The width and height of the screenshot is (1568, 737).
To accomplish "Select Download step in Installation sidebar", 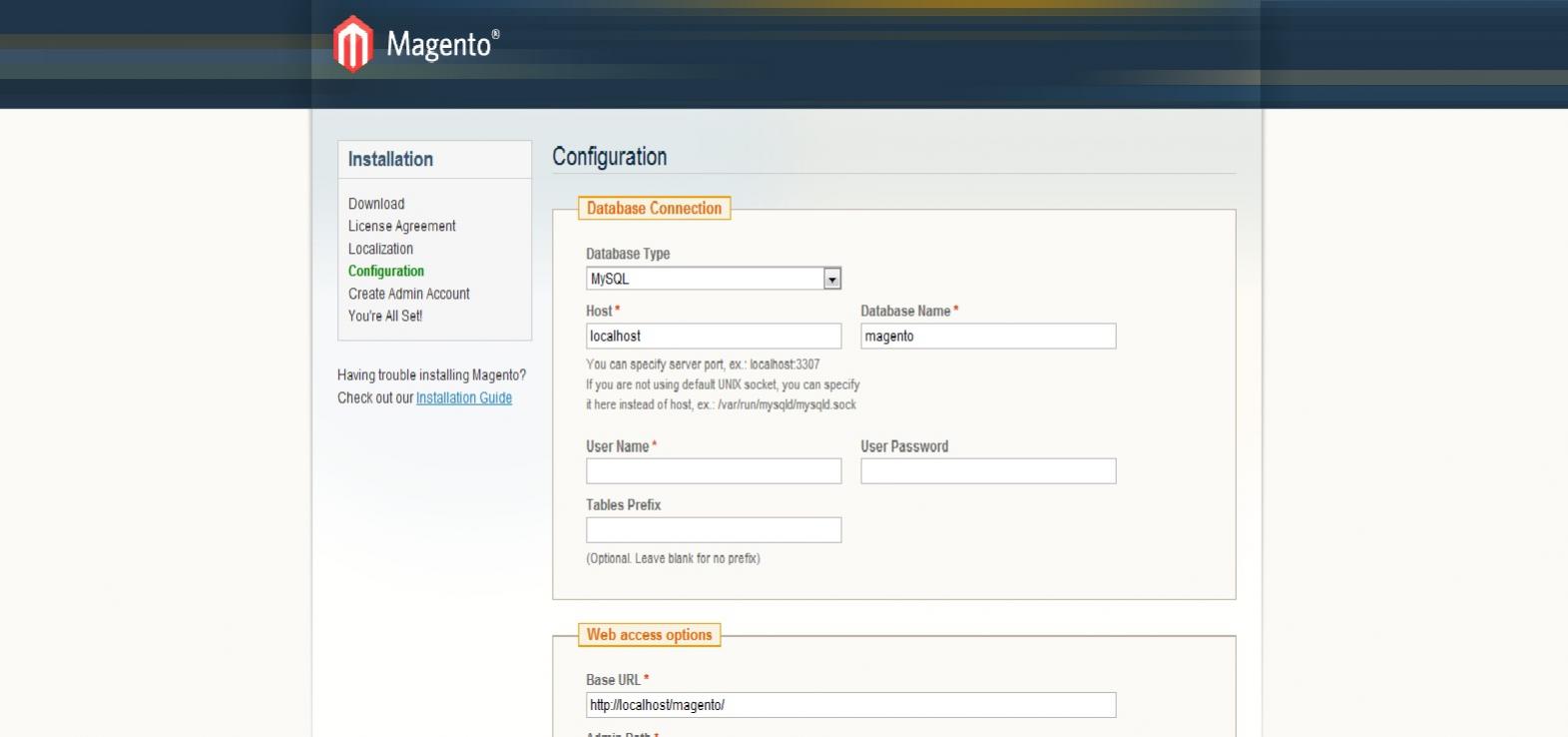I will [x=376, y=204].
